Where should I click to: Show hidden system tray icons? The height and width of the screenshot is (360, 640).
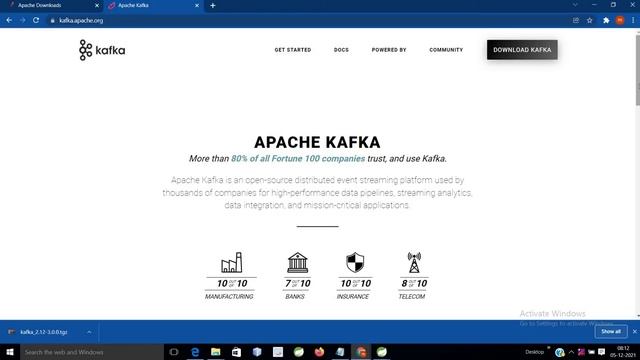pos(571,352)
